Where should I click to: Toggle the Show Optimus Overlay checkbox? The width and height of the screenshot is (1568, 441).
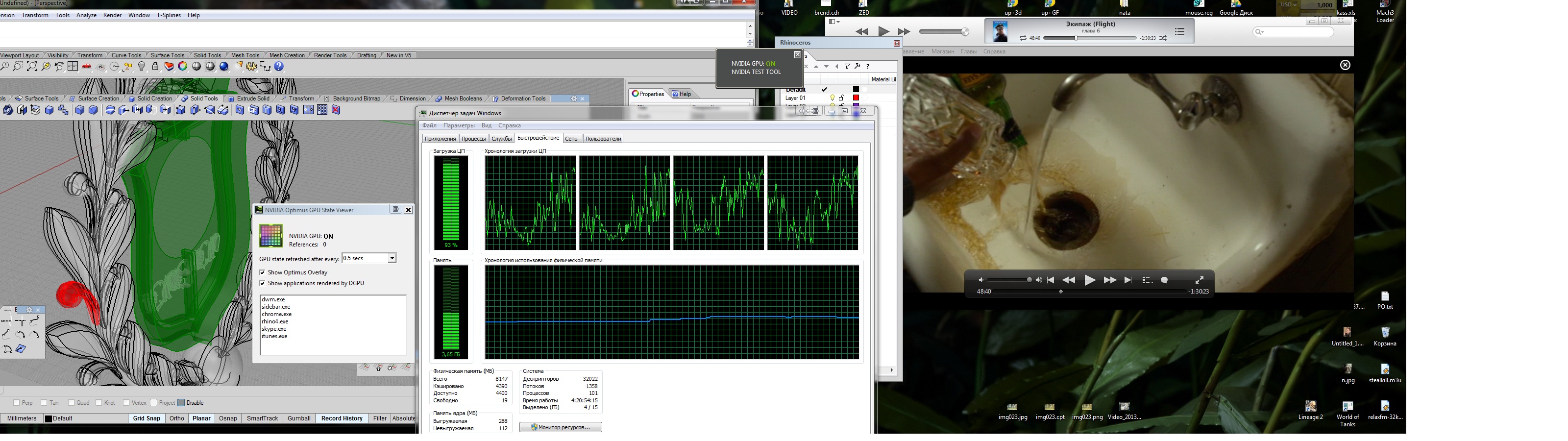(x=262, y=272)
